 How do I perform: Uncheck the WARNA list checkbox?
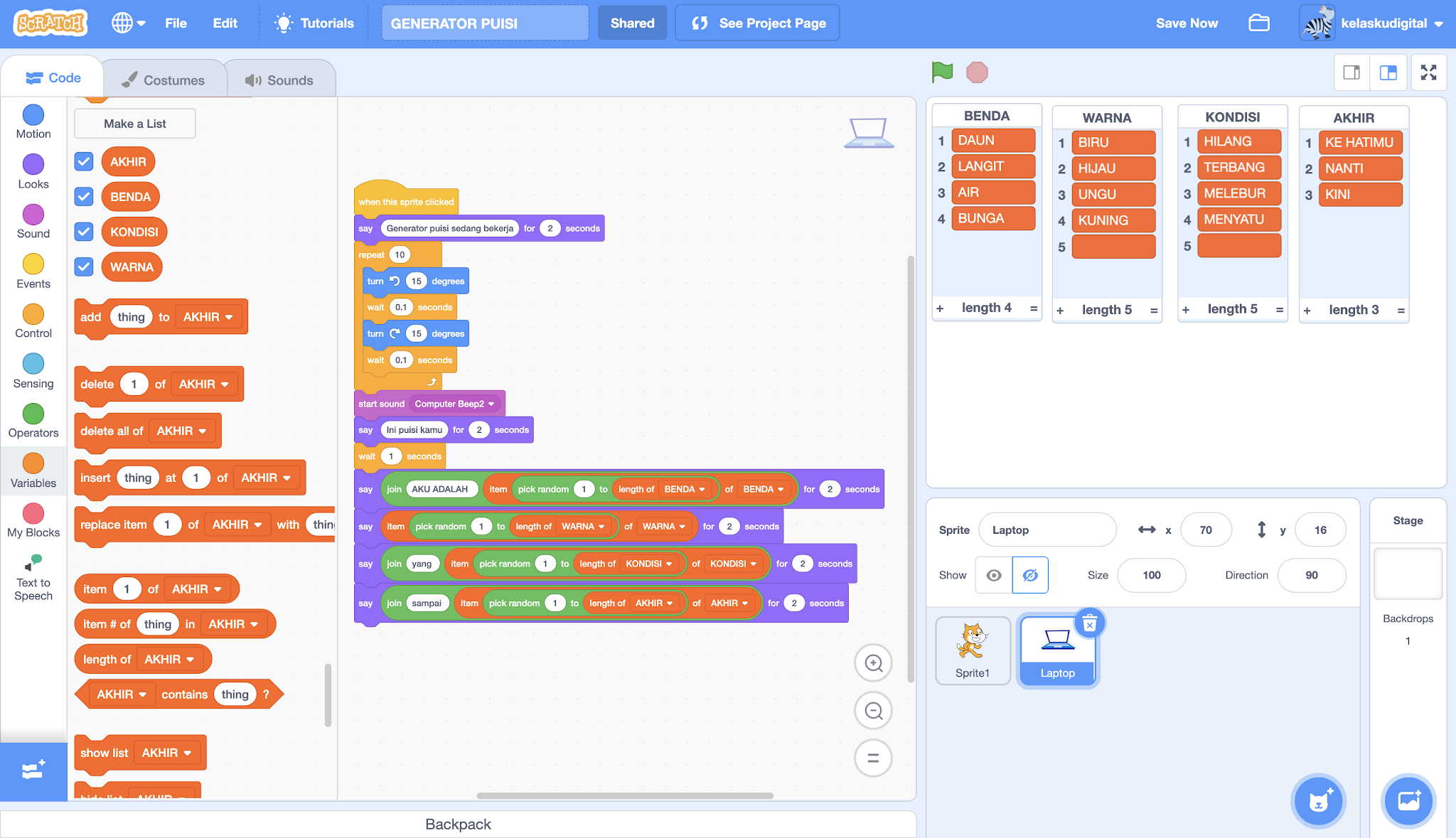(x=84, y=267)
